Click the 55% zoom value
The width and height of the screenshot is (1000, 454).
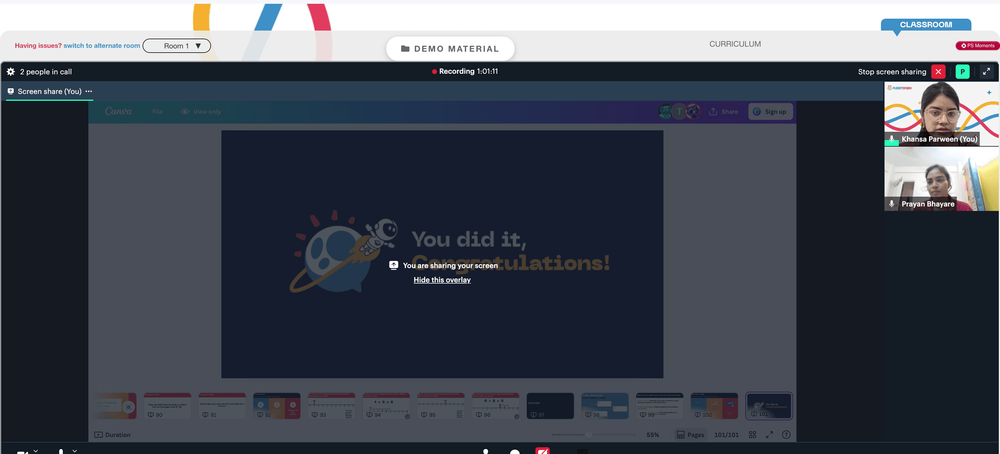coord(652,435)
